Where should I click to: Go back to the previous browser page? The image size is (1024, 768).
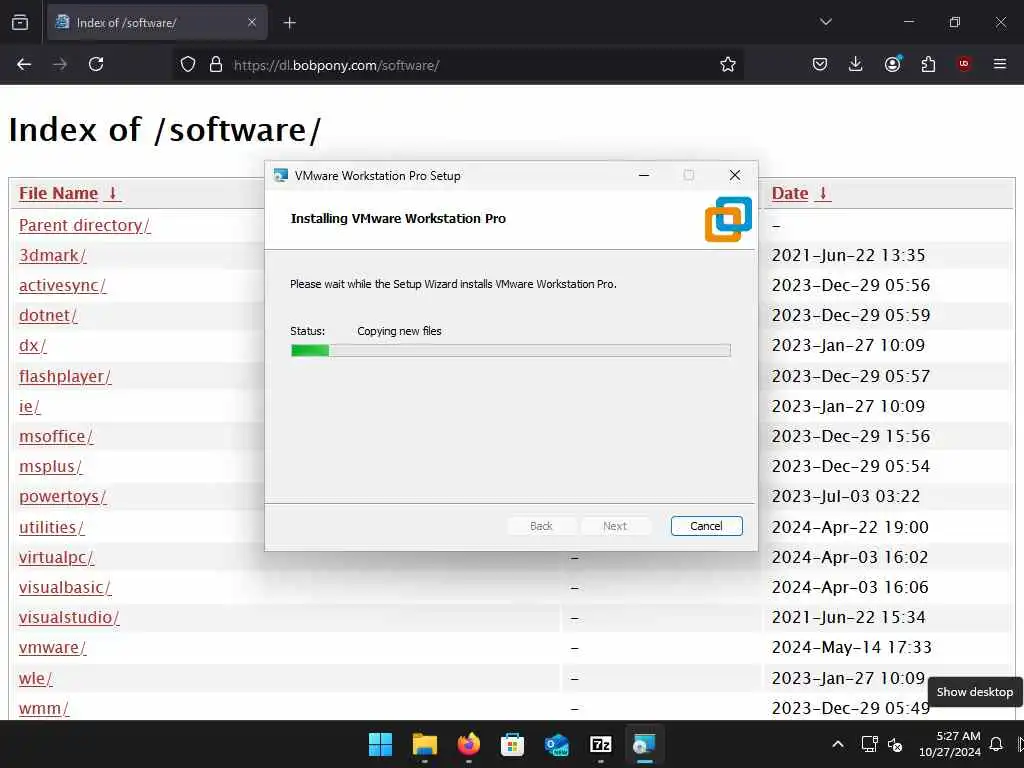point(24,64)
